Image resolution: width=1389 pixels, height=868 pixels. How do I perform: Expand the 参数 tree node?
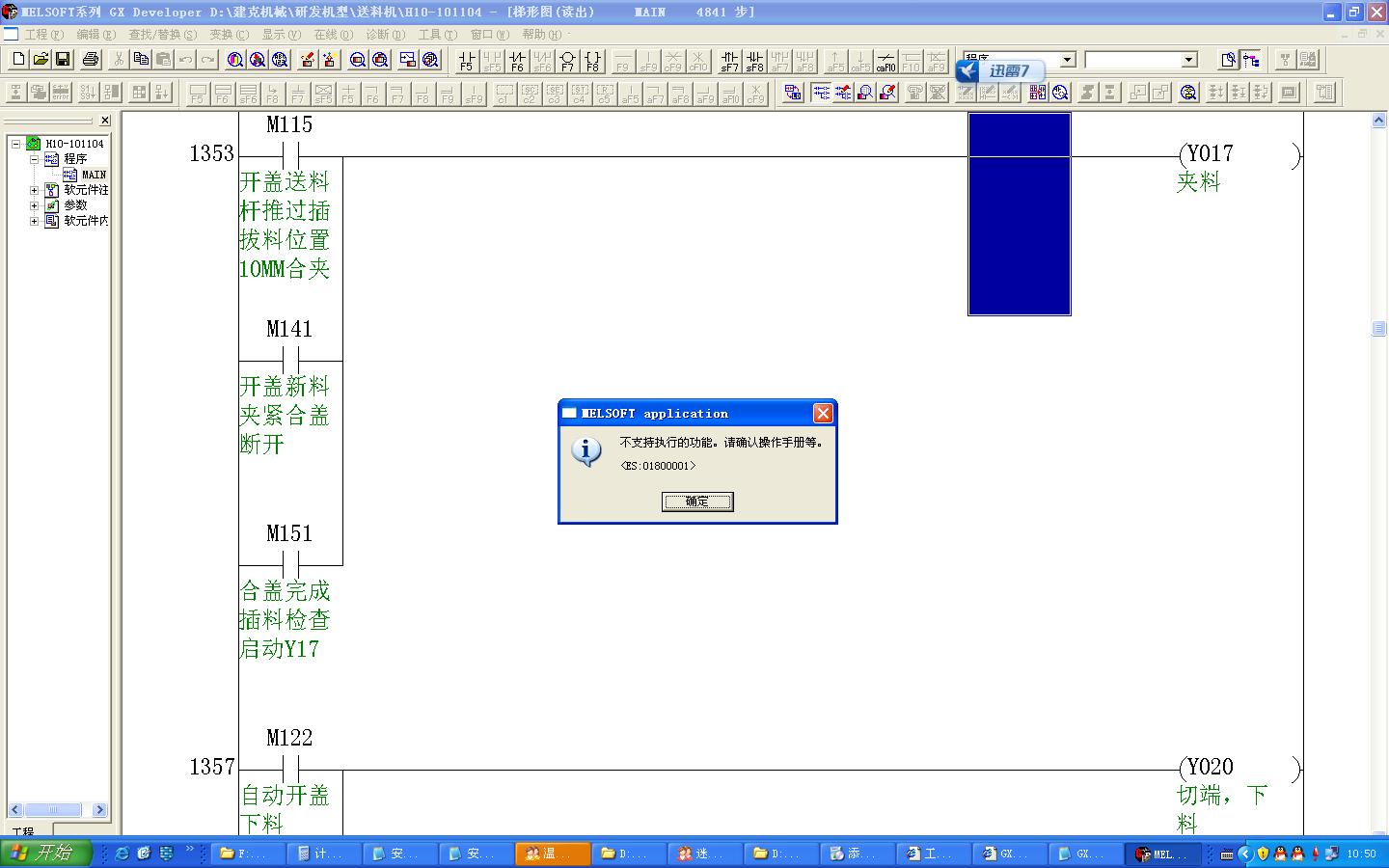coord(34,205)
